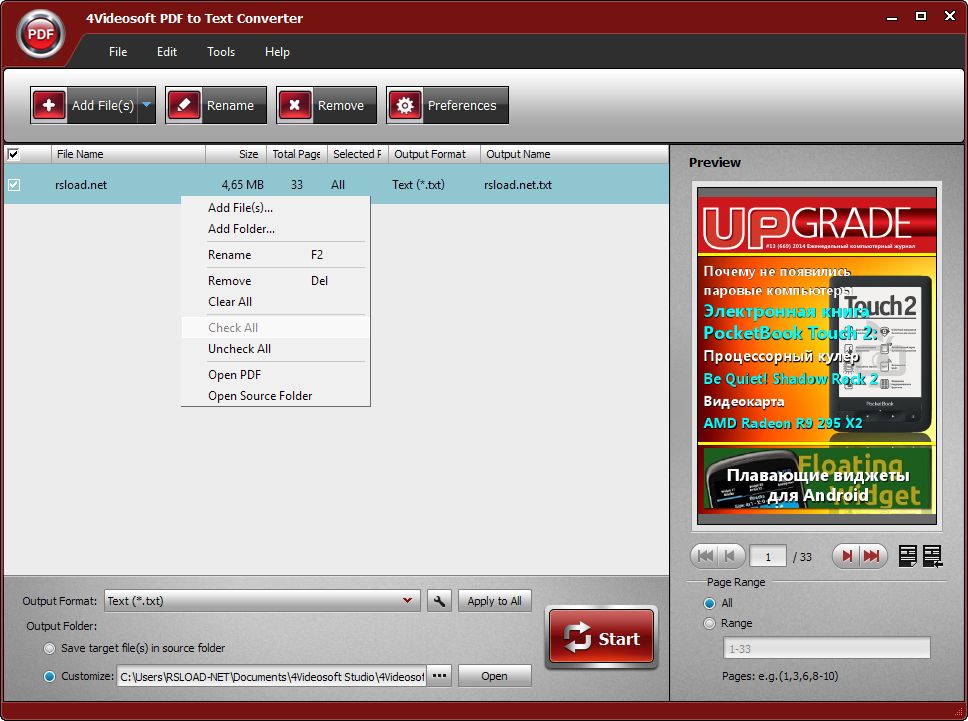968x721 pixels.
Task: Close the converter window
Action: coord(950,17)
